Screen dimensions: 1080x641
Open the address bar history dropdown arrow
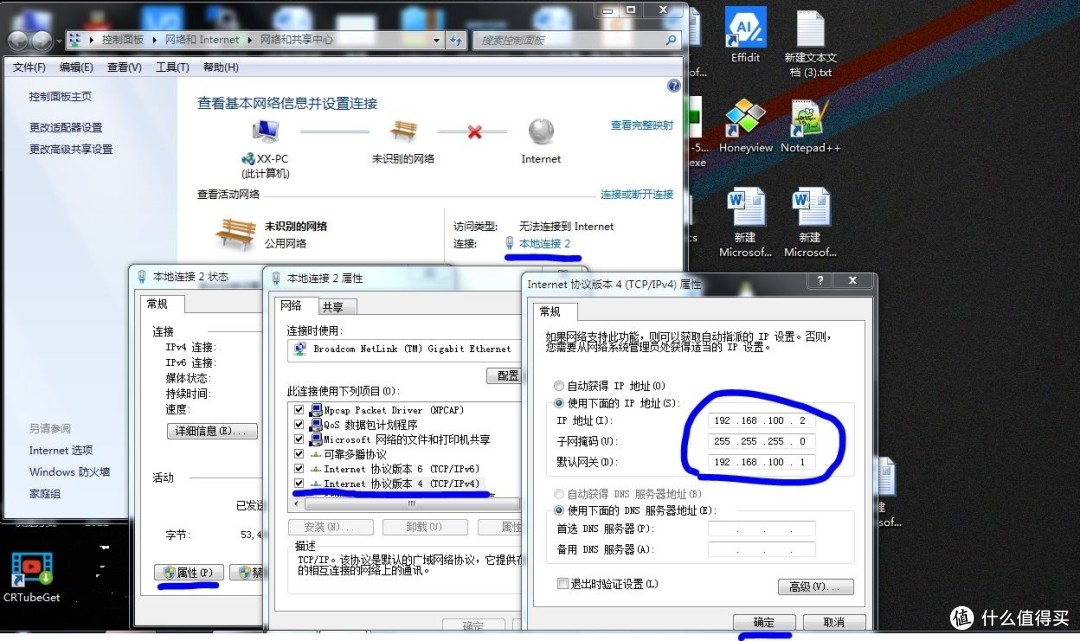(436, 41)
